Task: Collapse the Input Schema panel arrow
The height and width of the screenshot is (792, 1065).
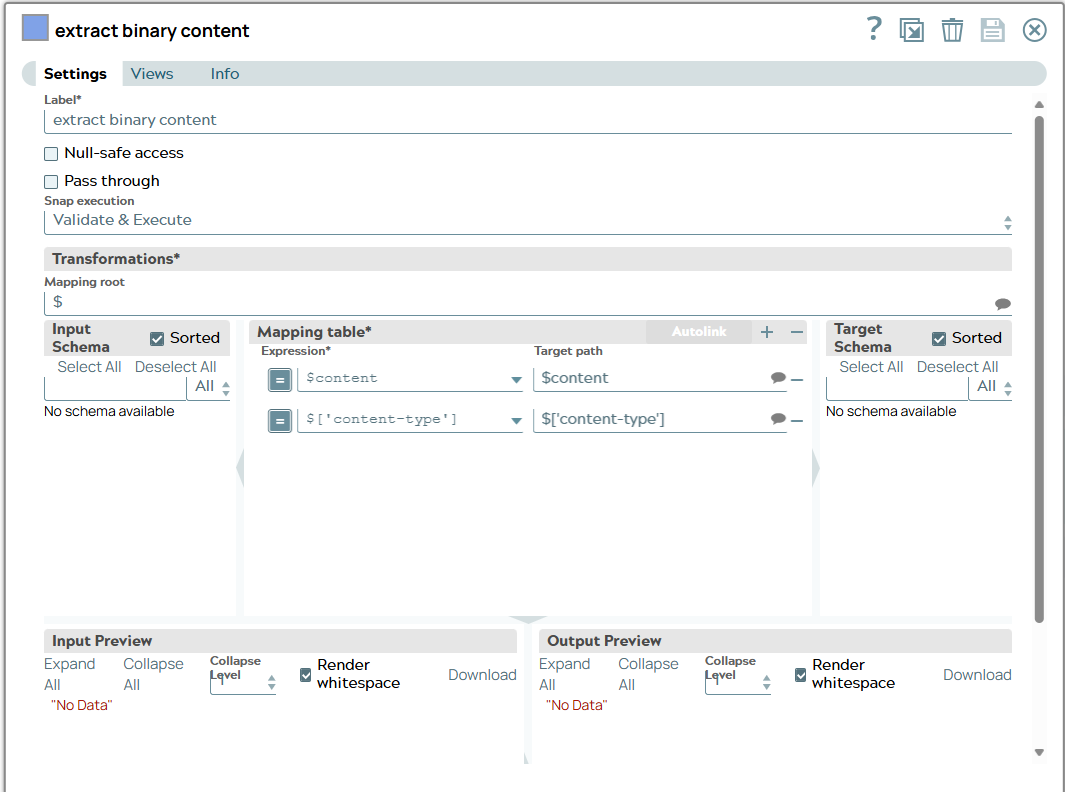Action: [240, 467]
